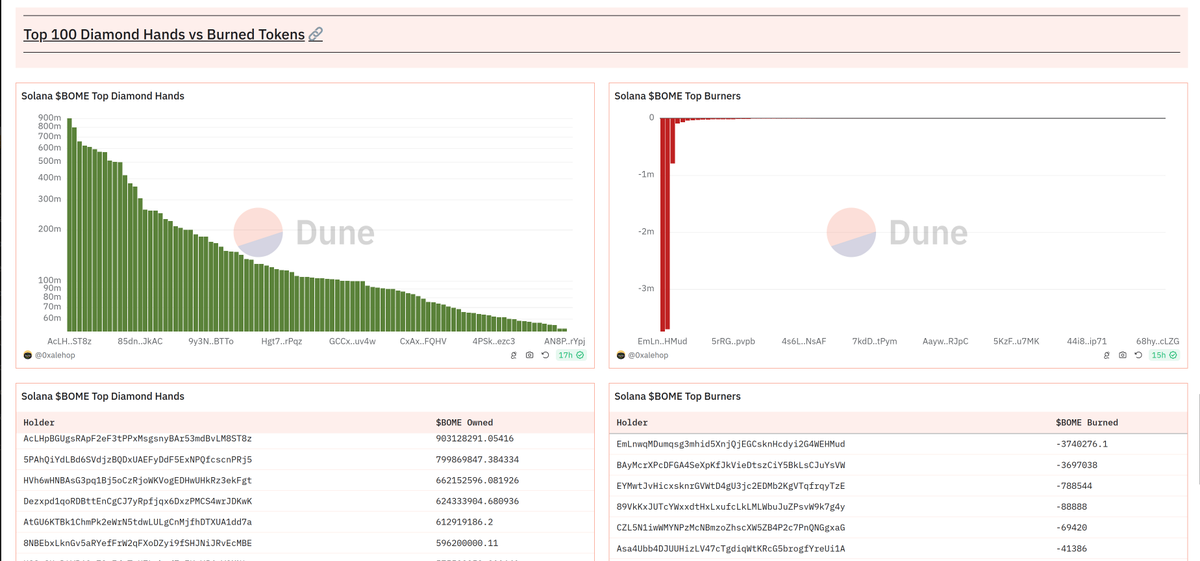Click the x-axis label 9y3N..BTTo
This screenshot has width=1200, height=561.
point(211,341)
